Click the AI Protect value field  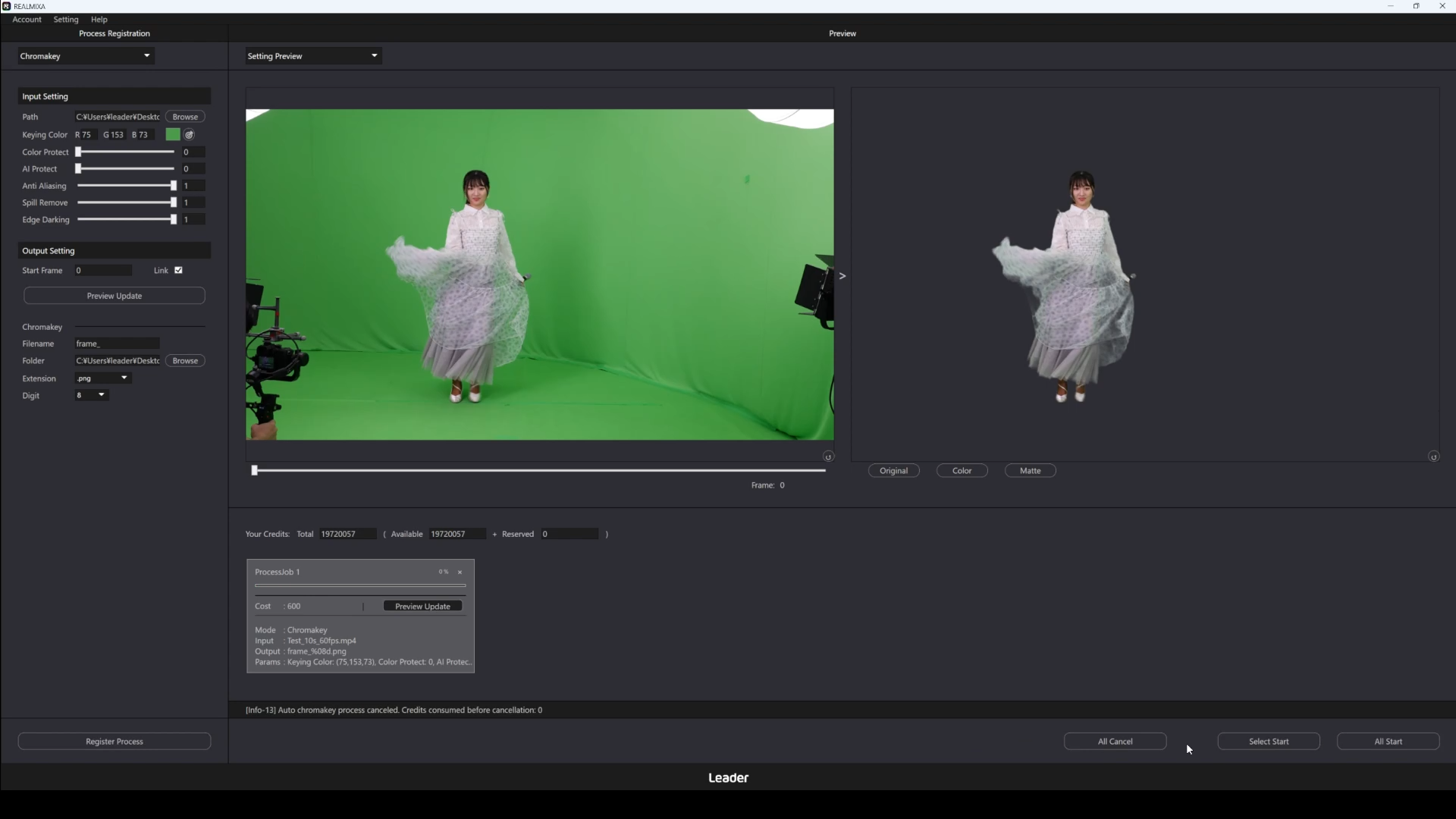point(193,169)
